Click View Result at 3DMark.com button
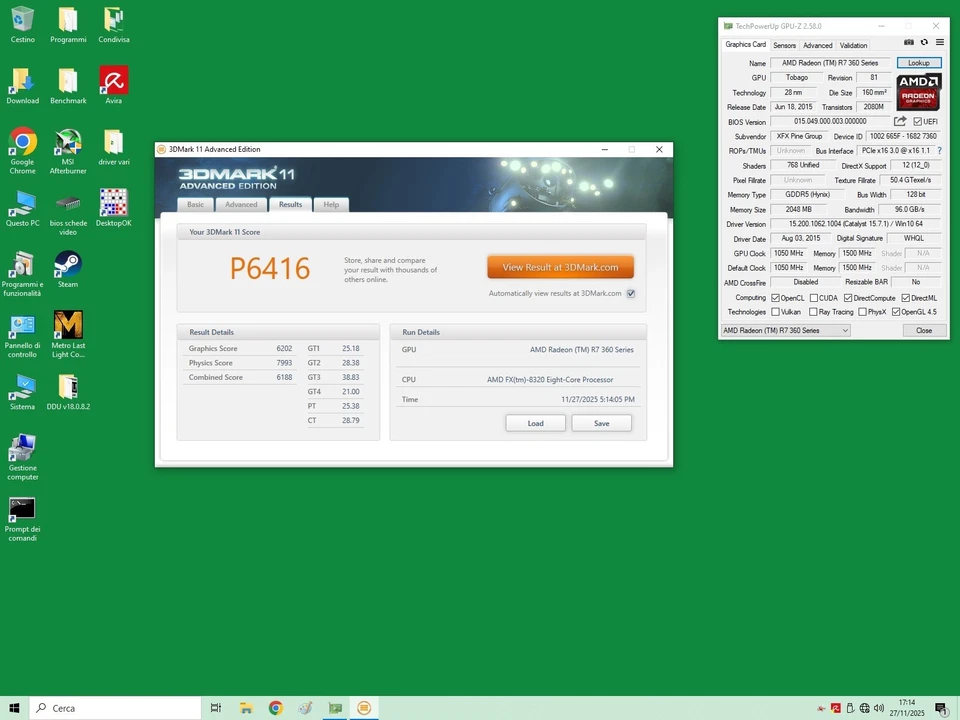Viewport: 960px width, 720px height. coord(559,267)
